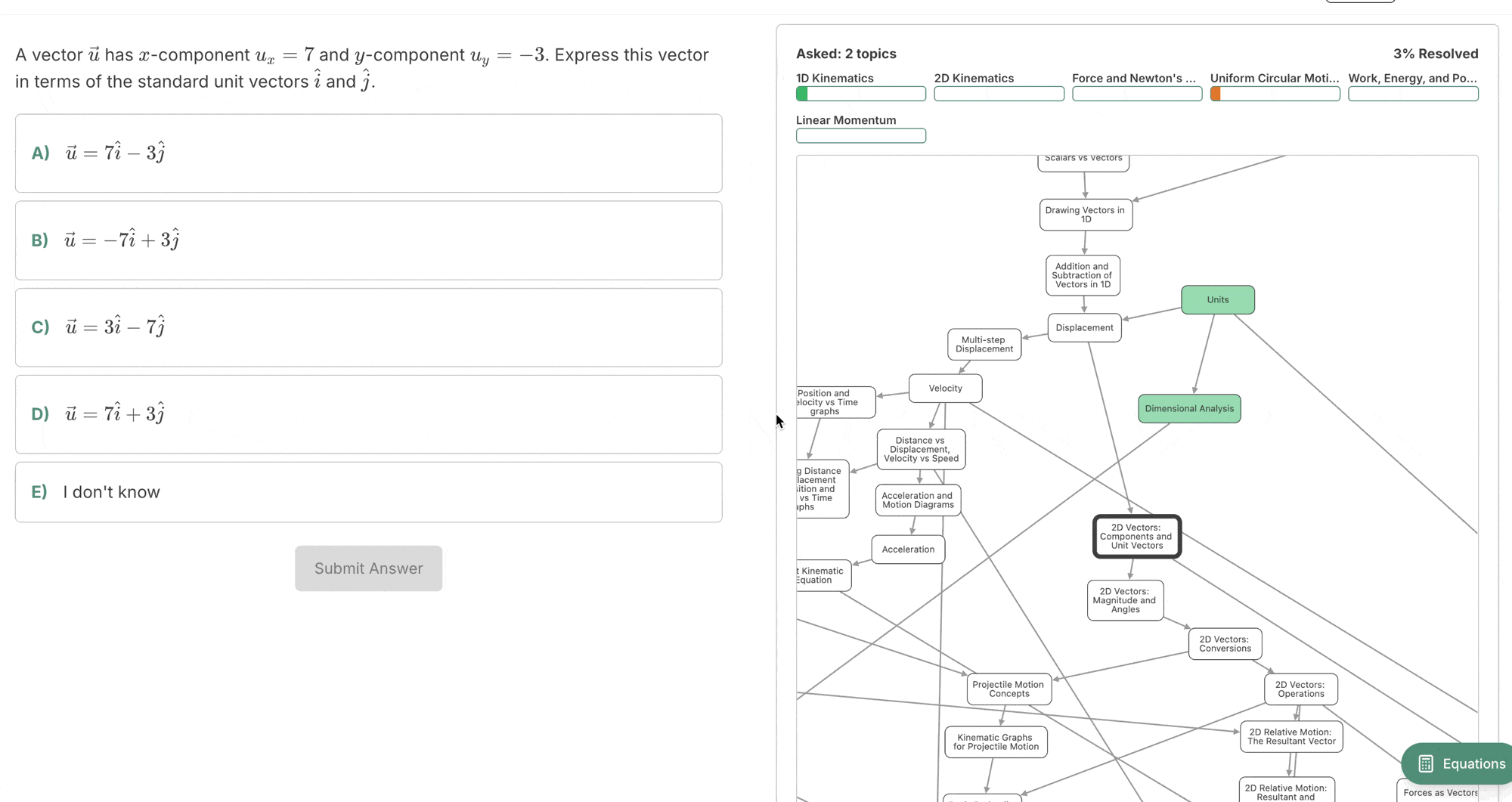
Task: Click the 2D Vectors: Conversions node
Action: click(1225, 643)
